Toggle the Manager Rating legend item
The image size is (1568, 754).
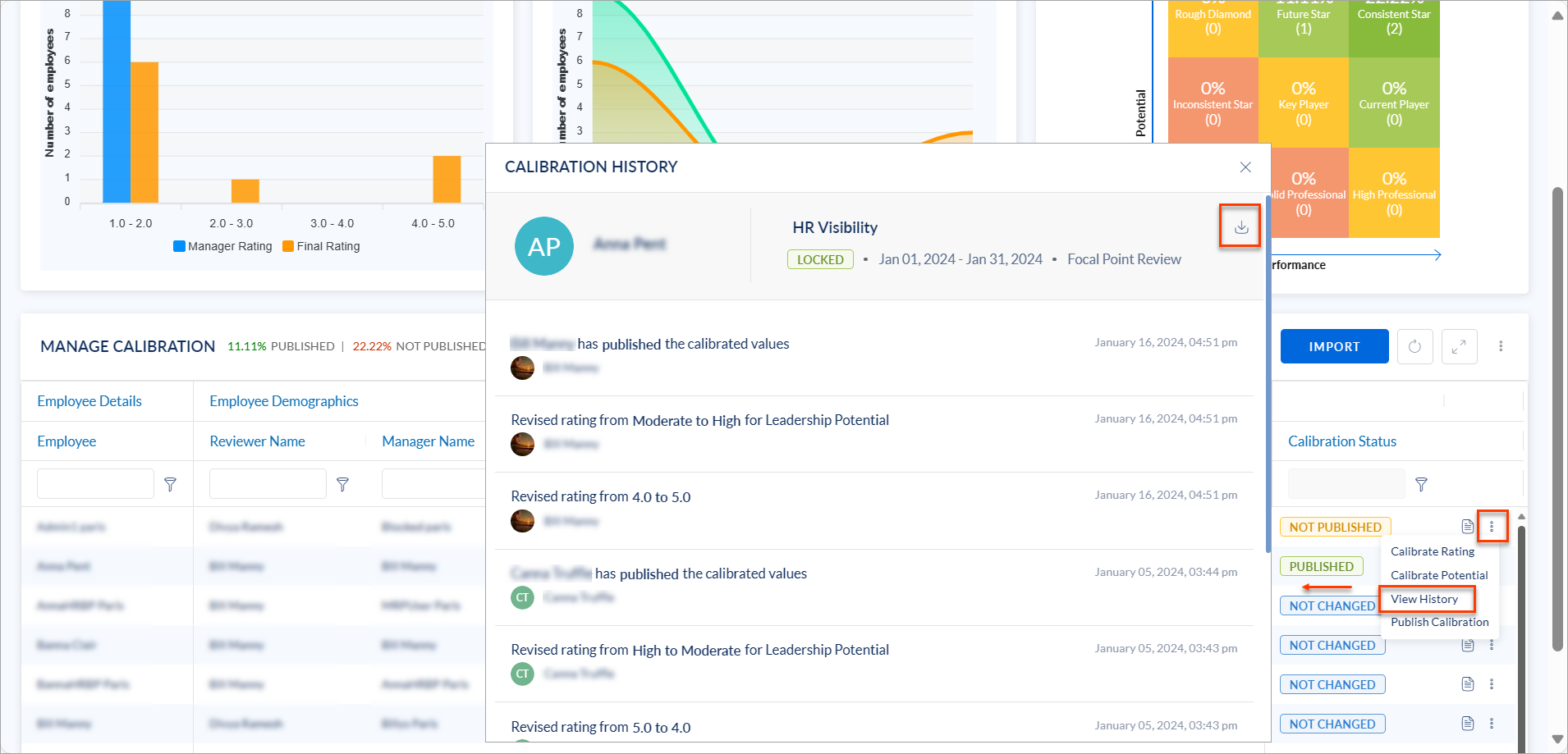pos(222,246)
